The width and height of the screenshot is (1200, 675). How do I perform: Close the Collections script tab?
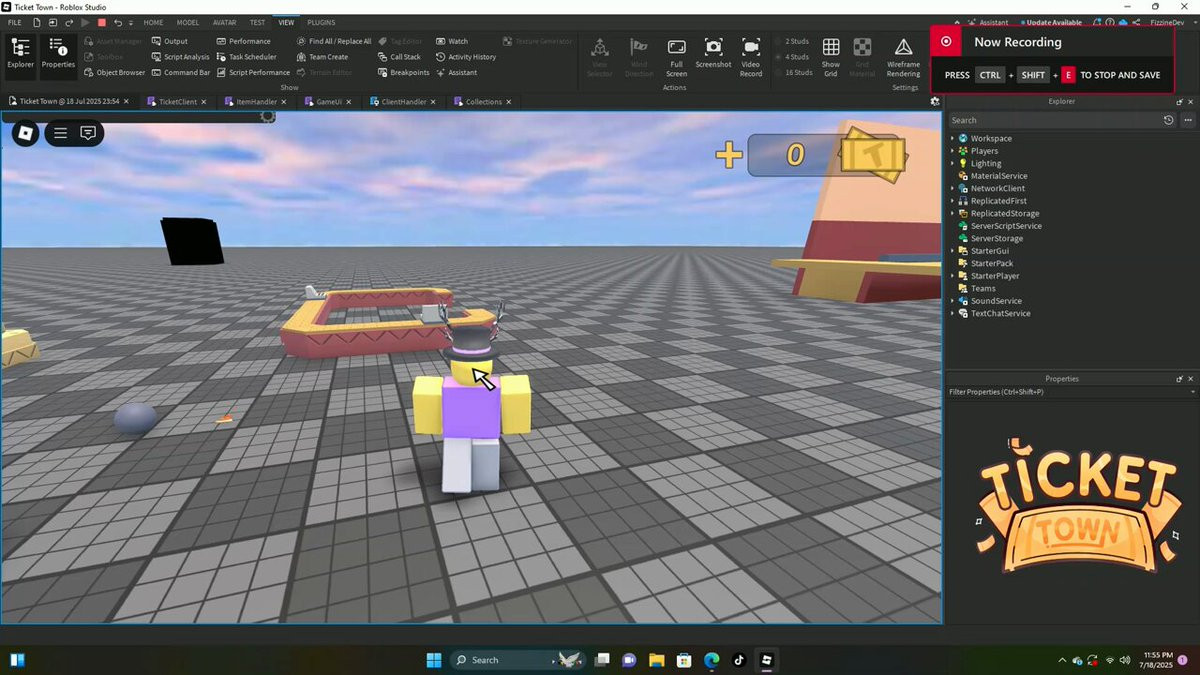pos(509,102)
